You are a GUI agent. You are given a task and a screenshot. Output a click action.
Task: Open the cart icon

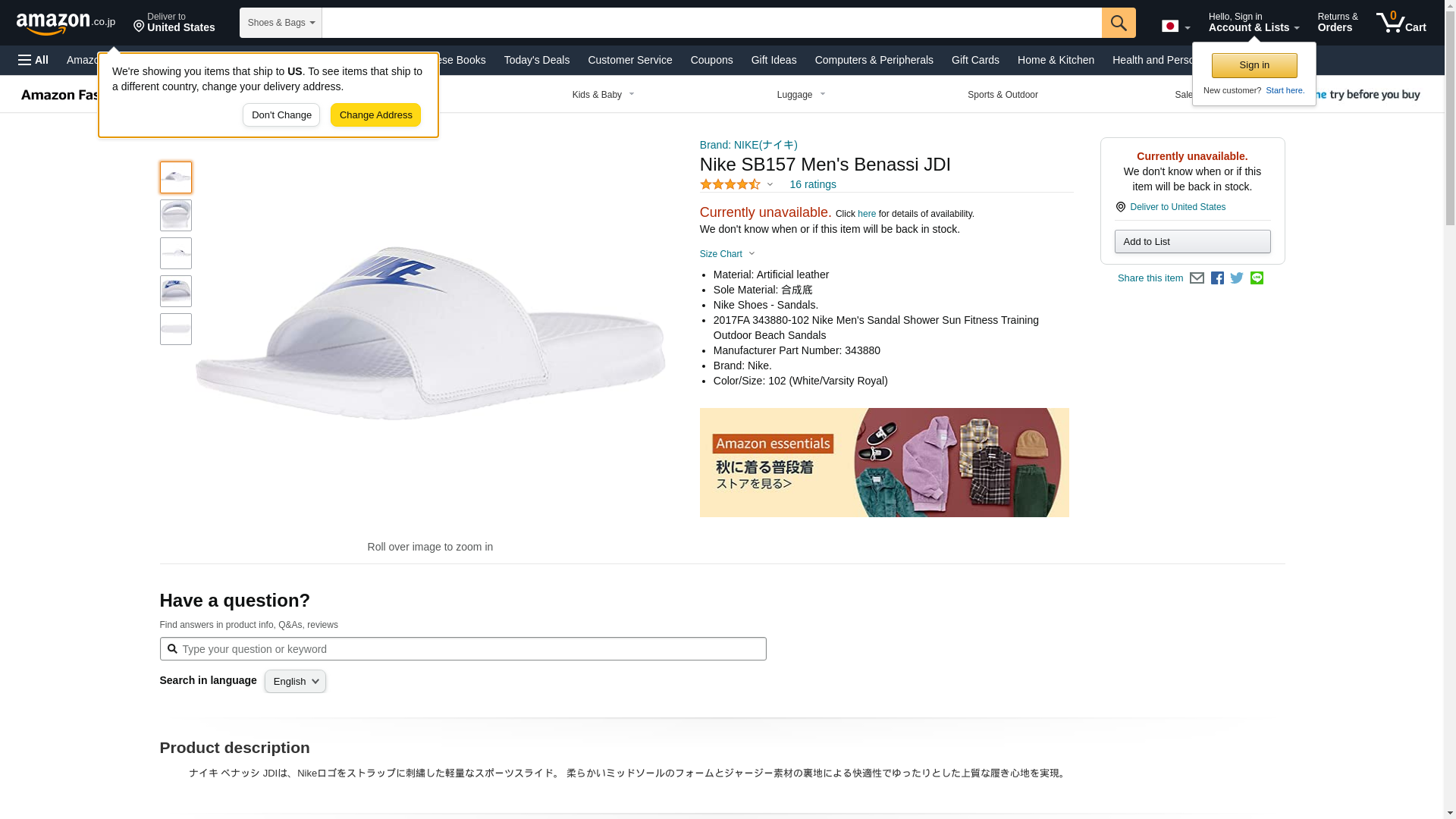[x=1401, y=23]
